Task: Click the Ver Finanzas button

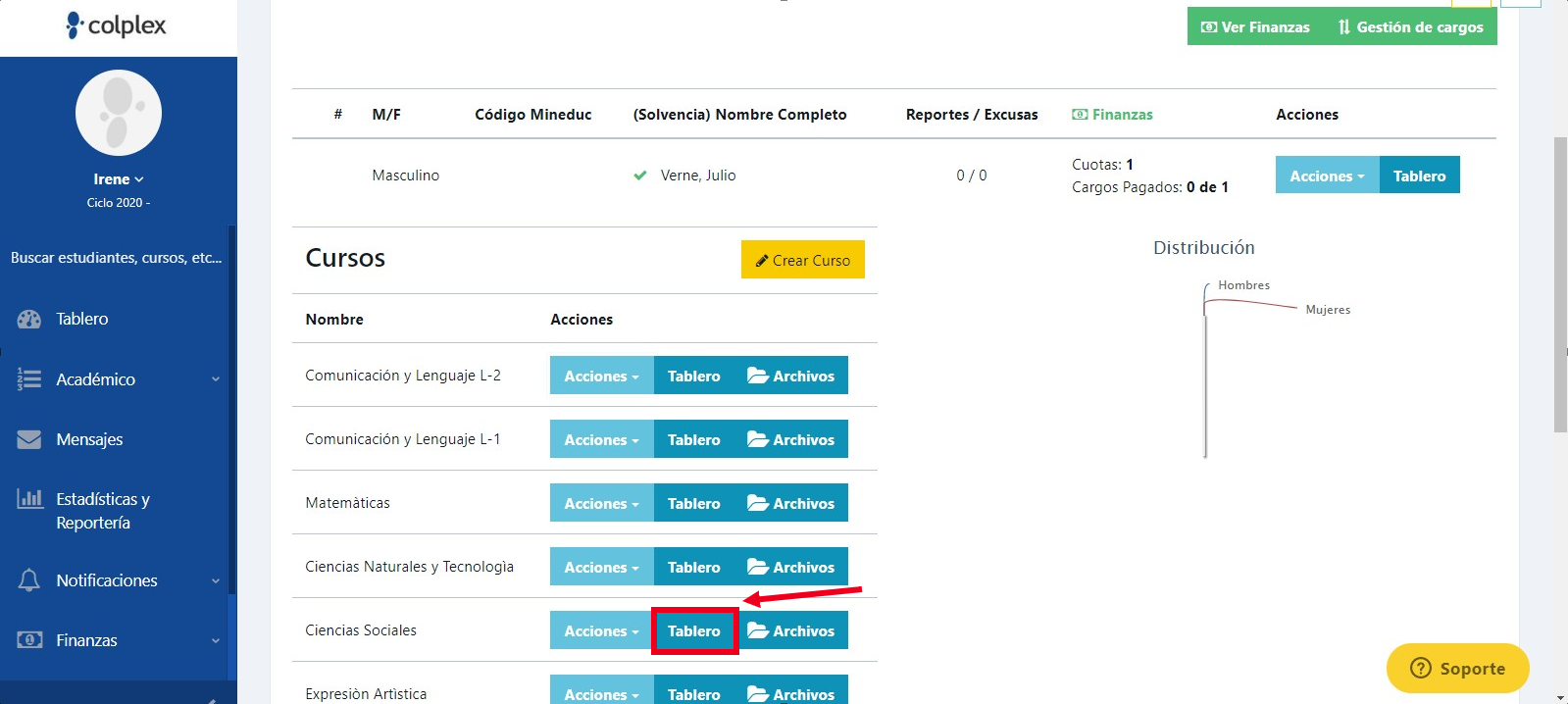Action: 1255,26
